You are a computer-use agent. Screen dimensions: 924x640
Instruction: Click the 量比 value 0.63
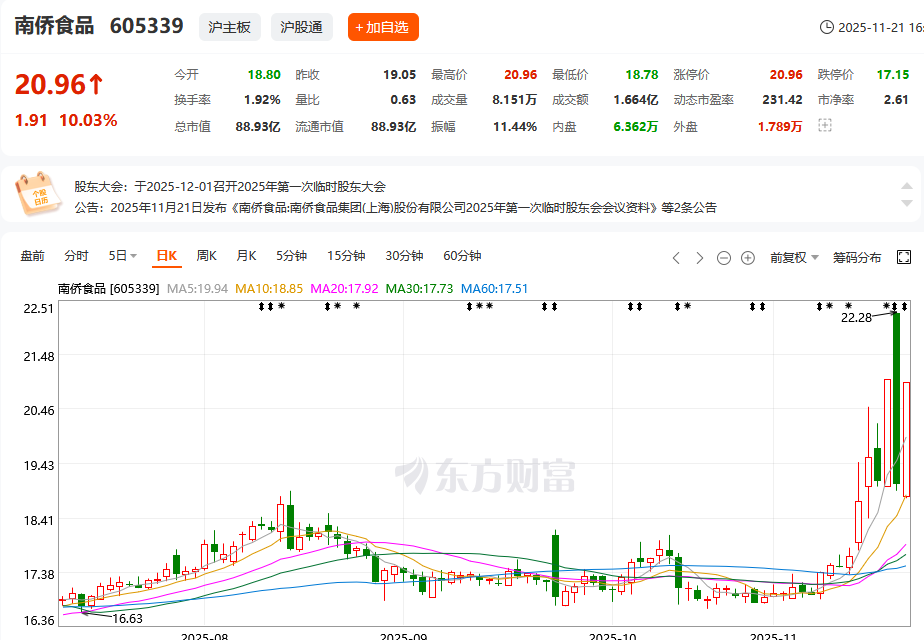(x=403, y=100)
